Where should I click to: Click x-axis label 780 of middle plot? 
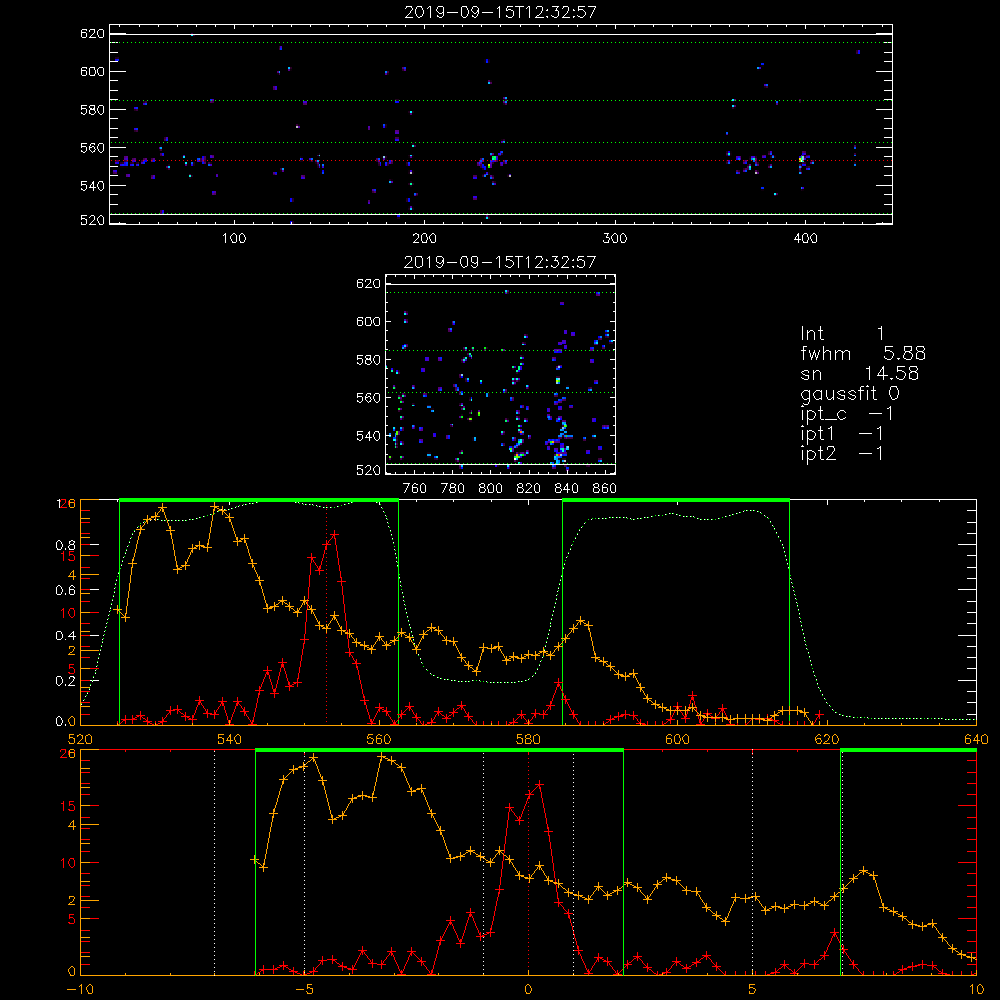453,489
